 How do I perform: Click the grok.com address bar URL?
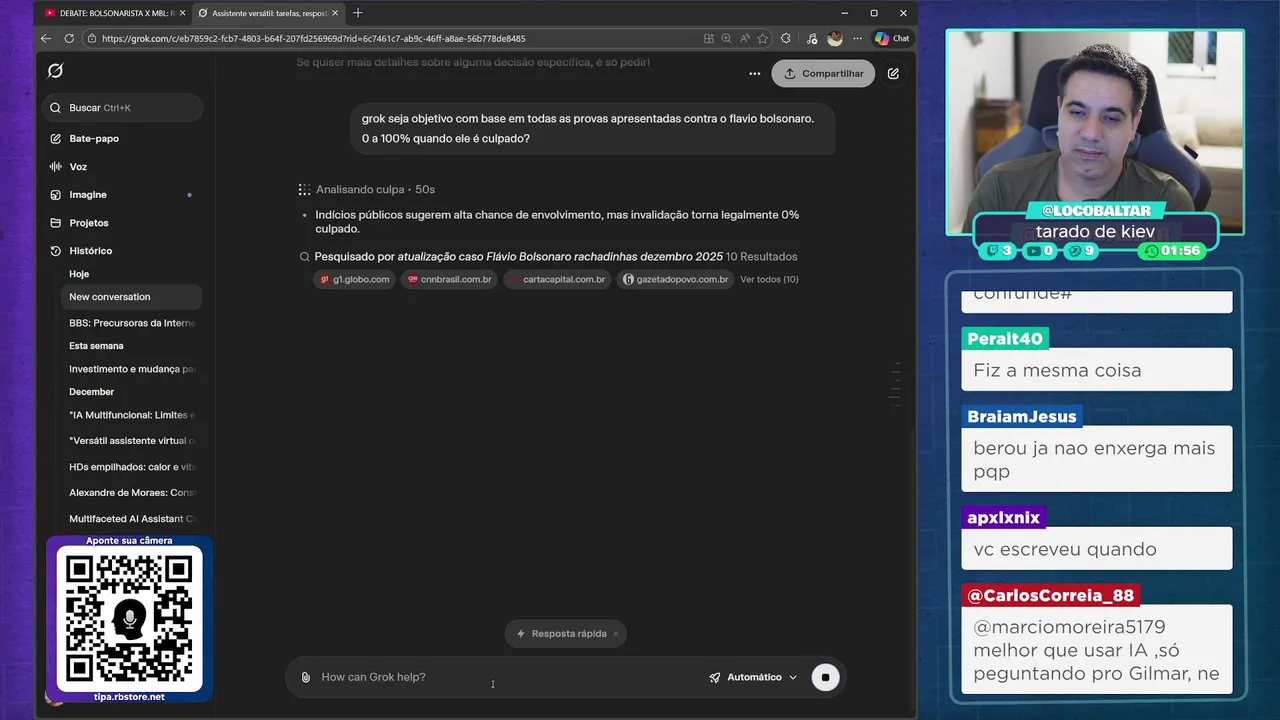click(x=313, y=39)
